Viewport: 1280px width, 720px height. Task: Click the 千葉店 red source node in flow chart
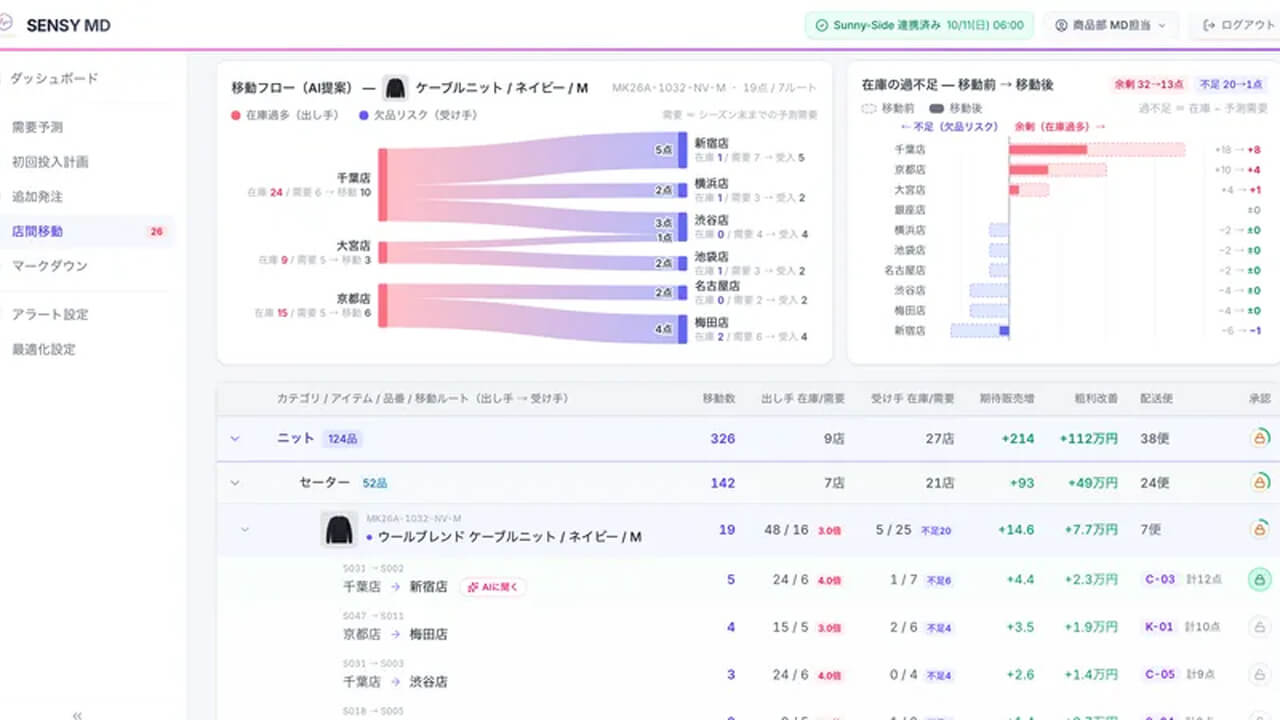pyautogui.click(x=382, y=185)
